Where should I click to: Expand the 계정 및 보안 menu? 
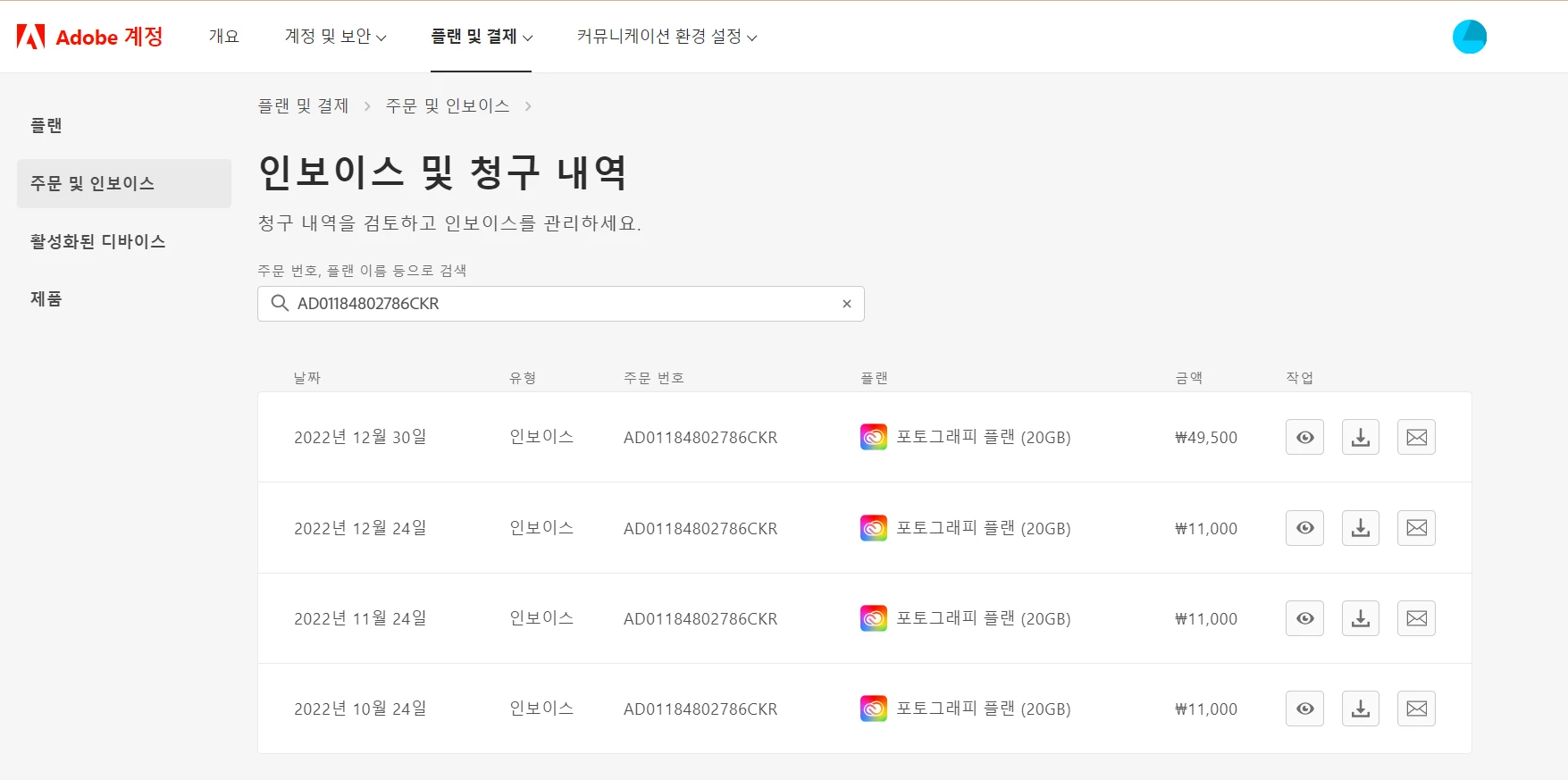point(335,37)
